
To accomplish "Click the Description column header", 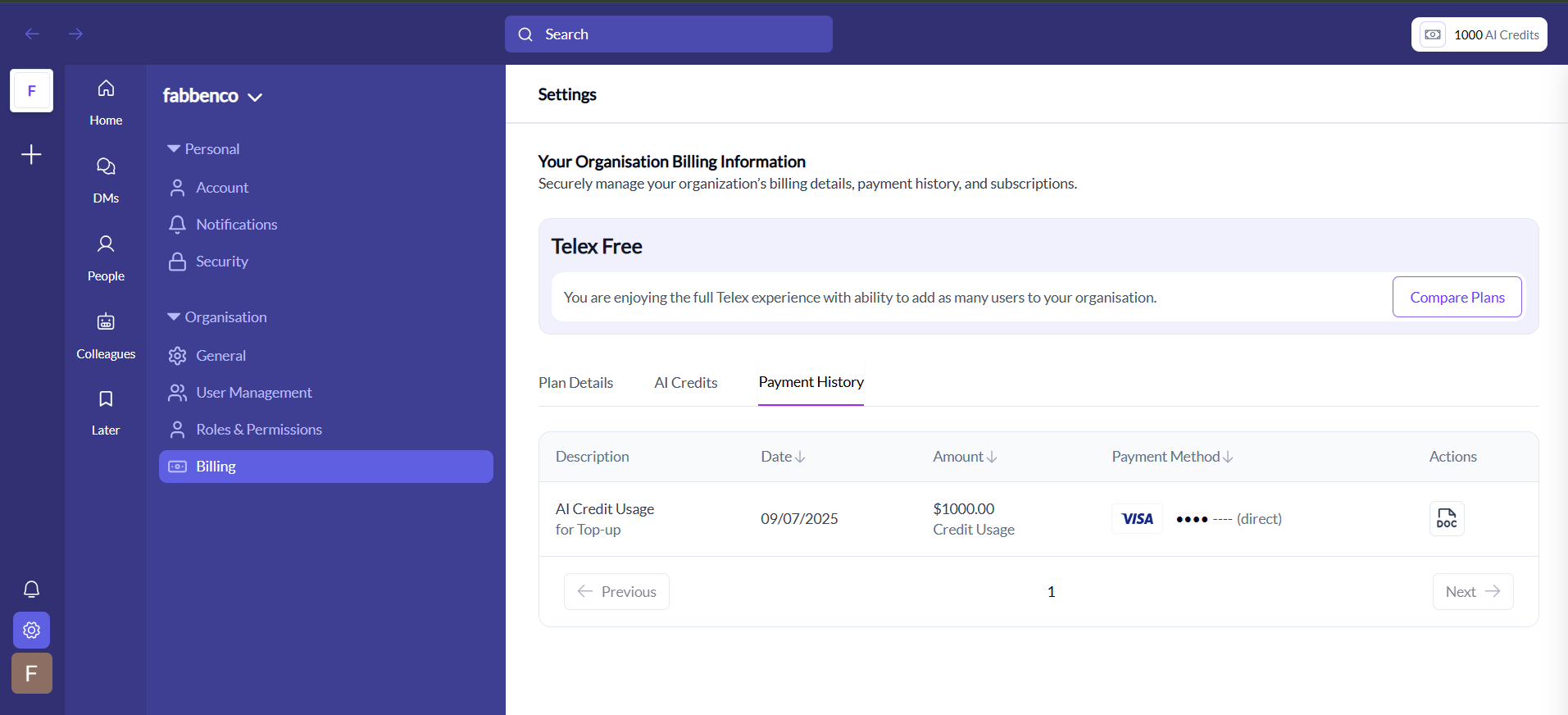I will (593, 457).
